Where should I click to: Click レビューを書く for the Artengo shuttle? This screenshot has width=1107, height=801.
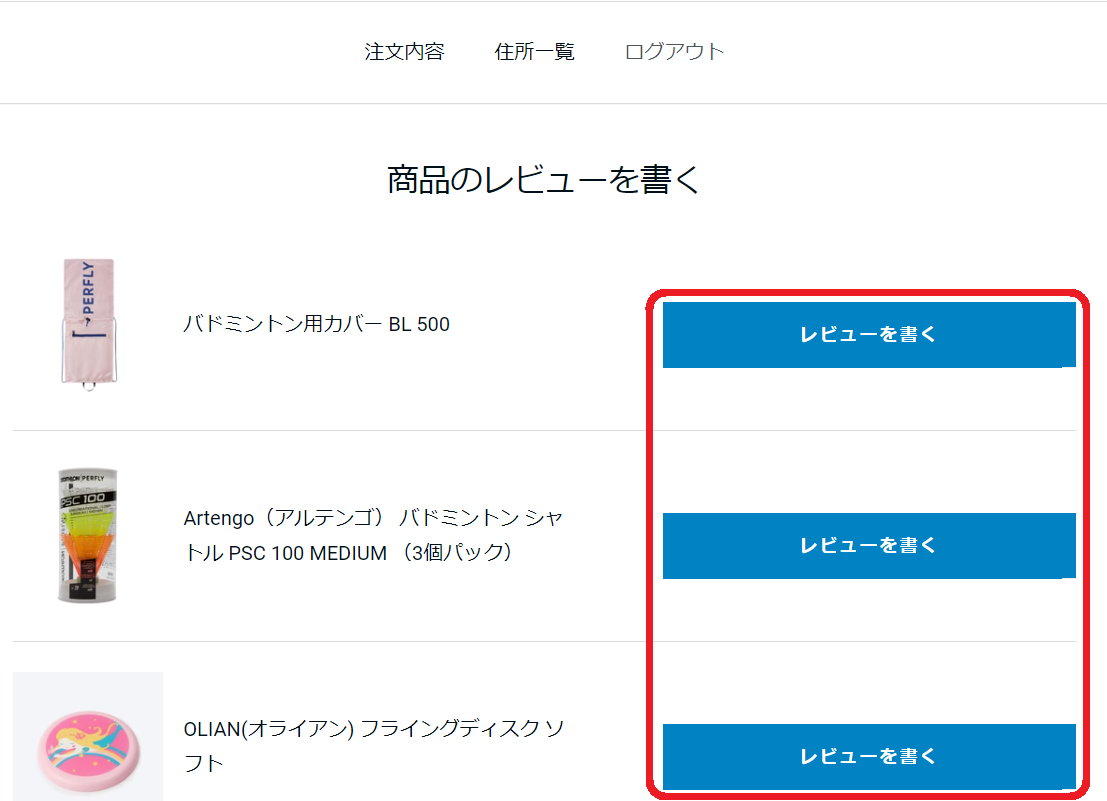coord(869,546)
